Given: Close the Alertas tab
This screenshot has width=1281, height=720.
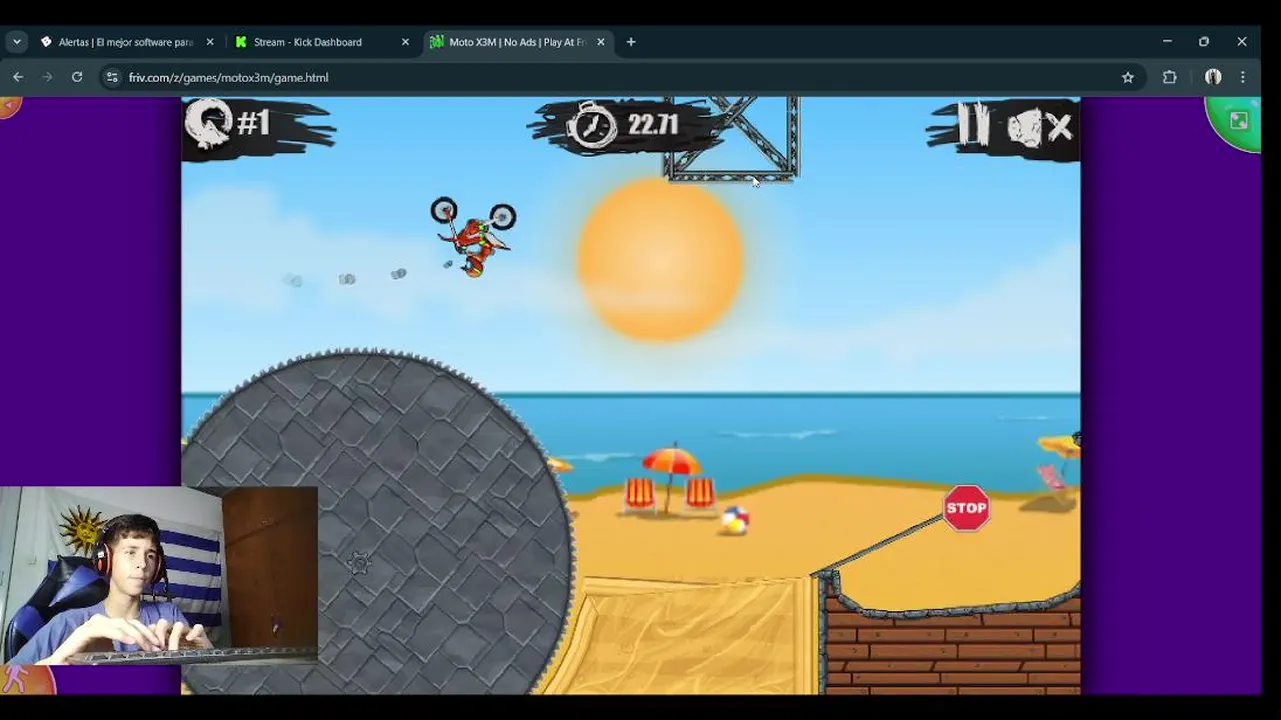Looking at the screenshot, I should 209,42.
